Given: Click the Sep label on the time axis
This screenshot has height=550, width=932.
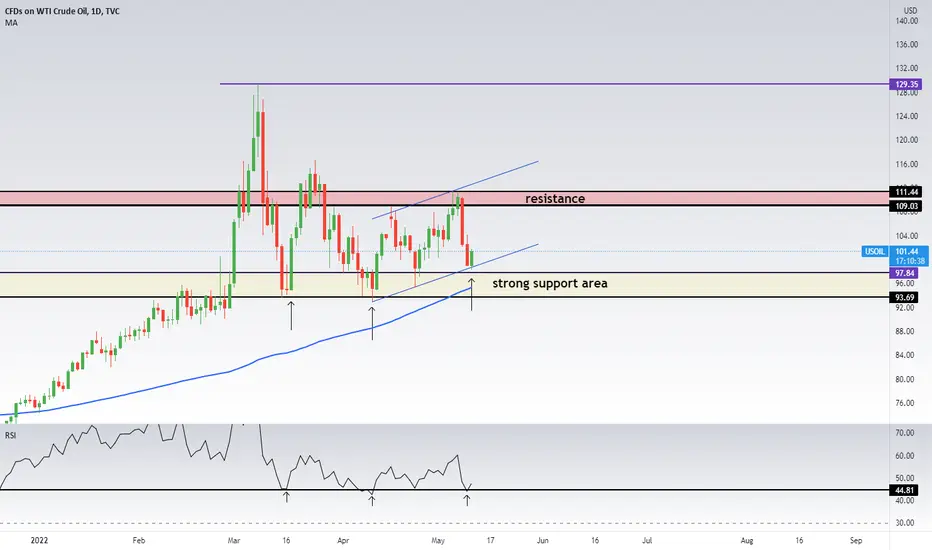Looking at the screenshot, I should pyautogui.click(x=856, y=540).
